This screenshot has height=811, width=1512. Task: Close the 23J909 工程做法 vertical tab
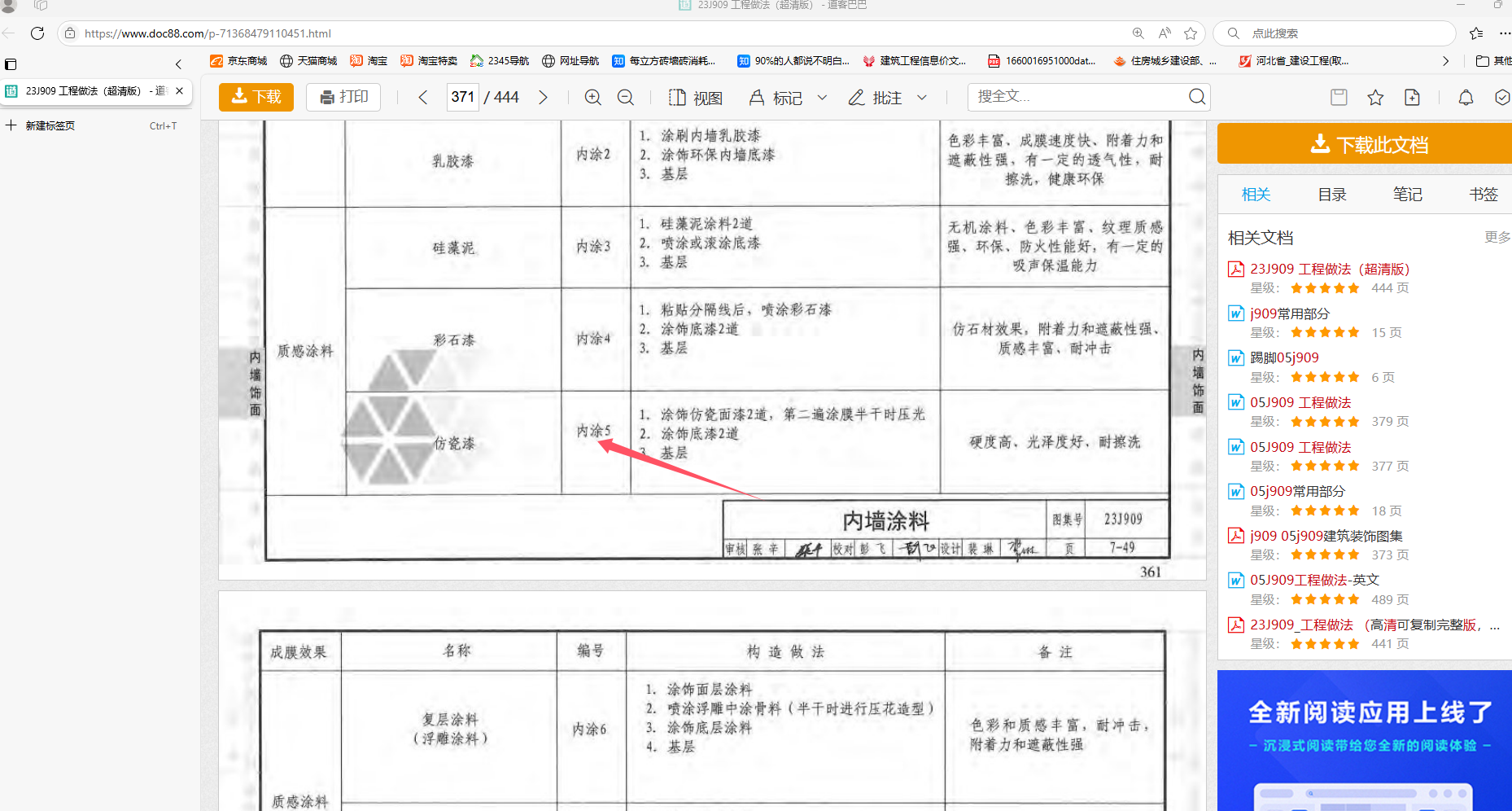(x=179, y=90)
